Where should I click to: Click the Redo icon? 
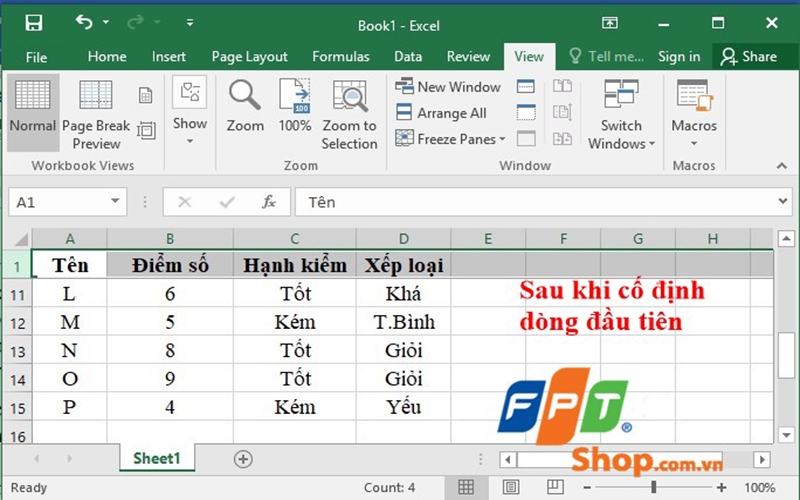click(x=136, y=22)
